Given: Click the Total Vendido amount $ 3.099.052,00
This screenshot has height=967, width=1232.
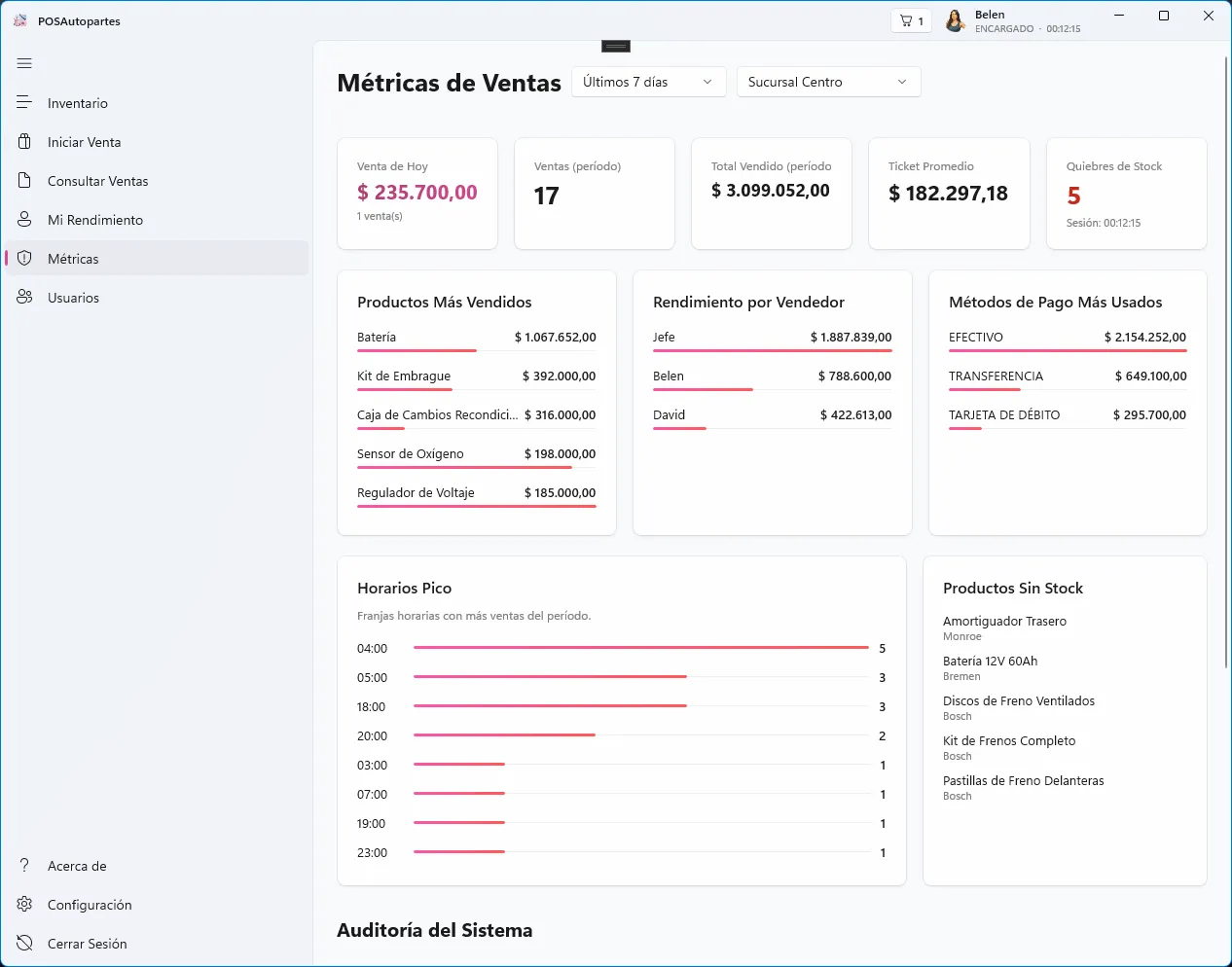Looking at the screenshot, I should tap(771, 191).
